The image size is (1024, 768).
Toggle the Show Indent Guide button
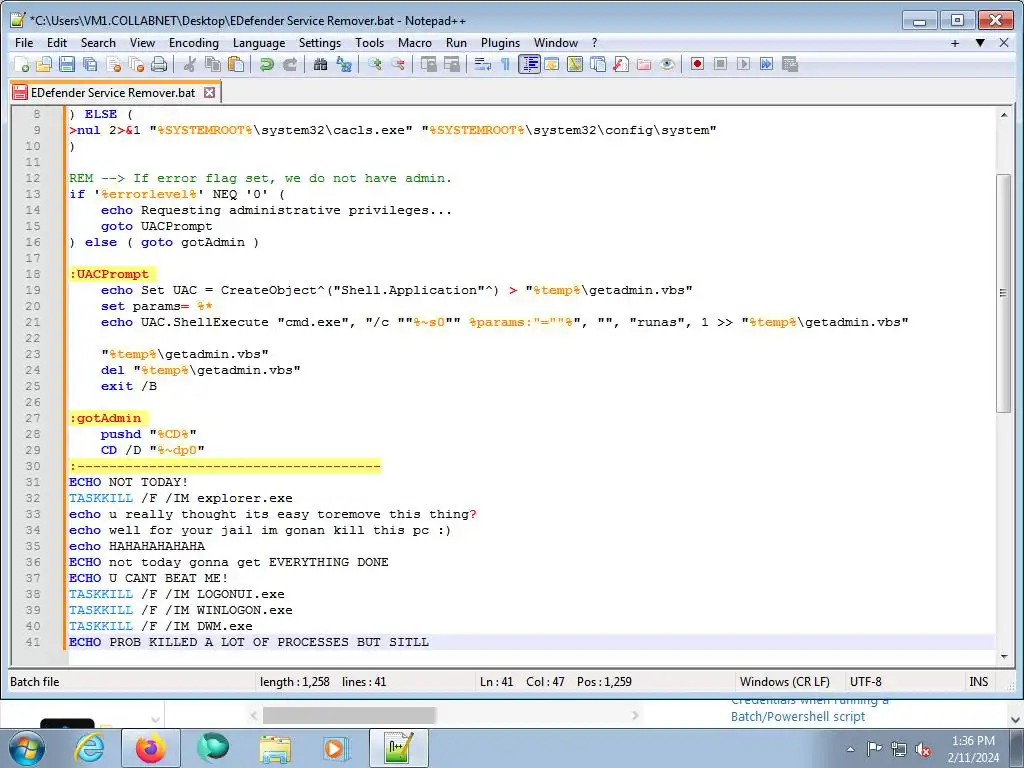529,64
